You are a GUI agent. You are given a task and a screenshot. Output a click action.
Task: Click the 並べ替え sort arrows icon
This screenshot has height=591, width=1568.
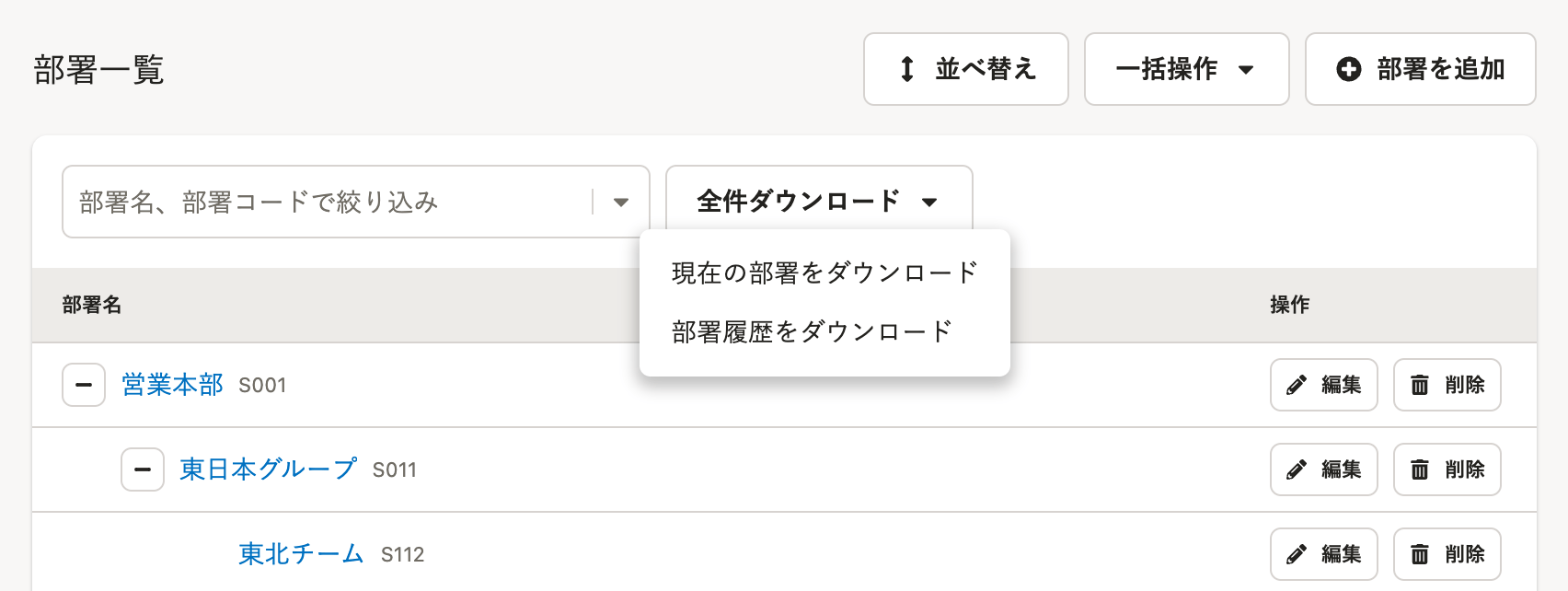tap(907, 69)
